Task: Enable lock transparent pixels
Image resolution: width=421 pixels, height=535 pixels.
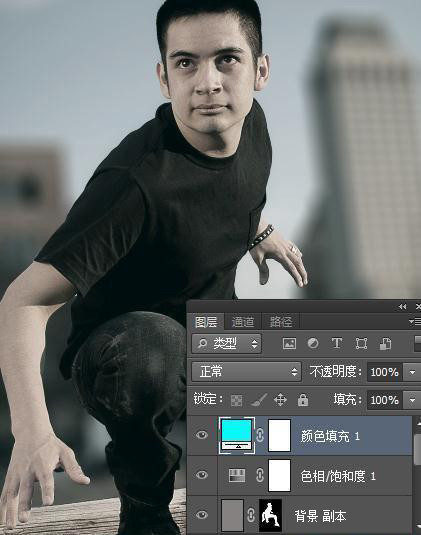Action: (236, 400)
